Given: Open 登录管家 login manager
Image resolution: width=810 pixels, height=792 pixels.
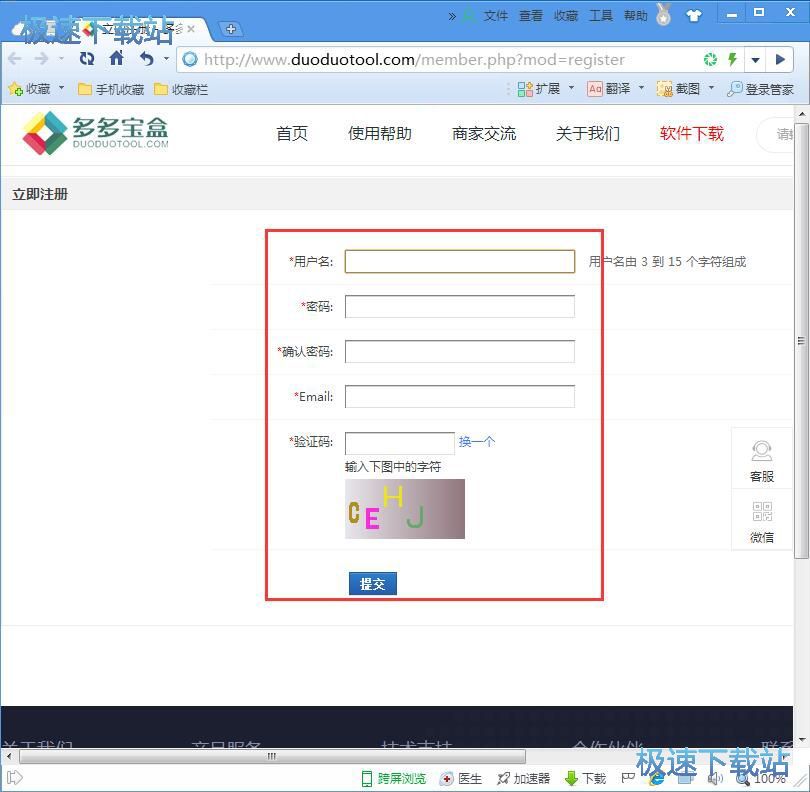Looking at the screenshot, I should (x=760, y=89).
